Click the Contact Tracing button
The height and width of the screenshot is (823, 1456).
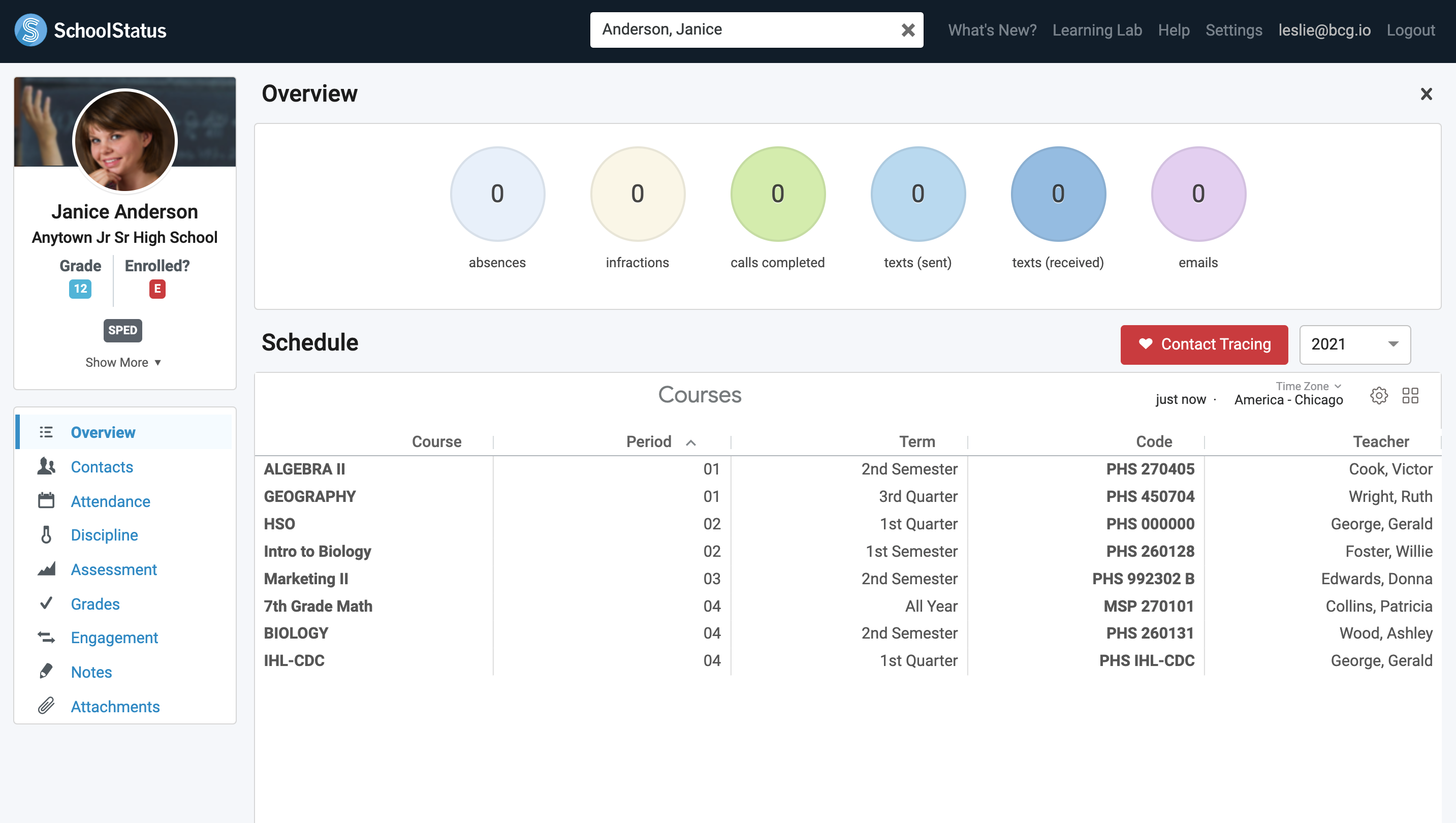(x=1204, y=344)
